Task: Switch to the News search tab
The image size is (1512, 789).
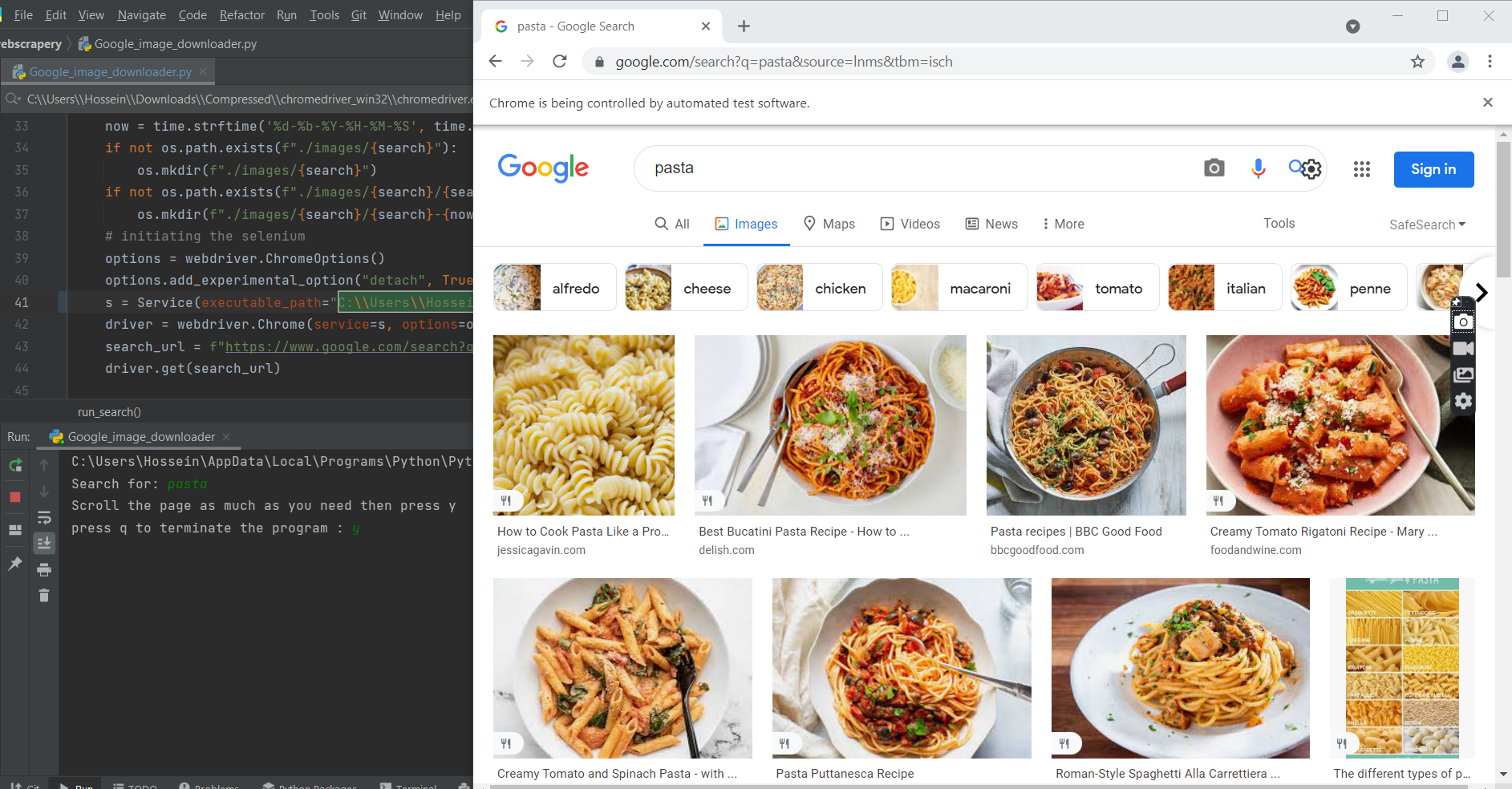Action: pyautogui.click(x=991, y=224)
